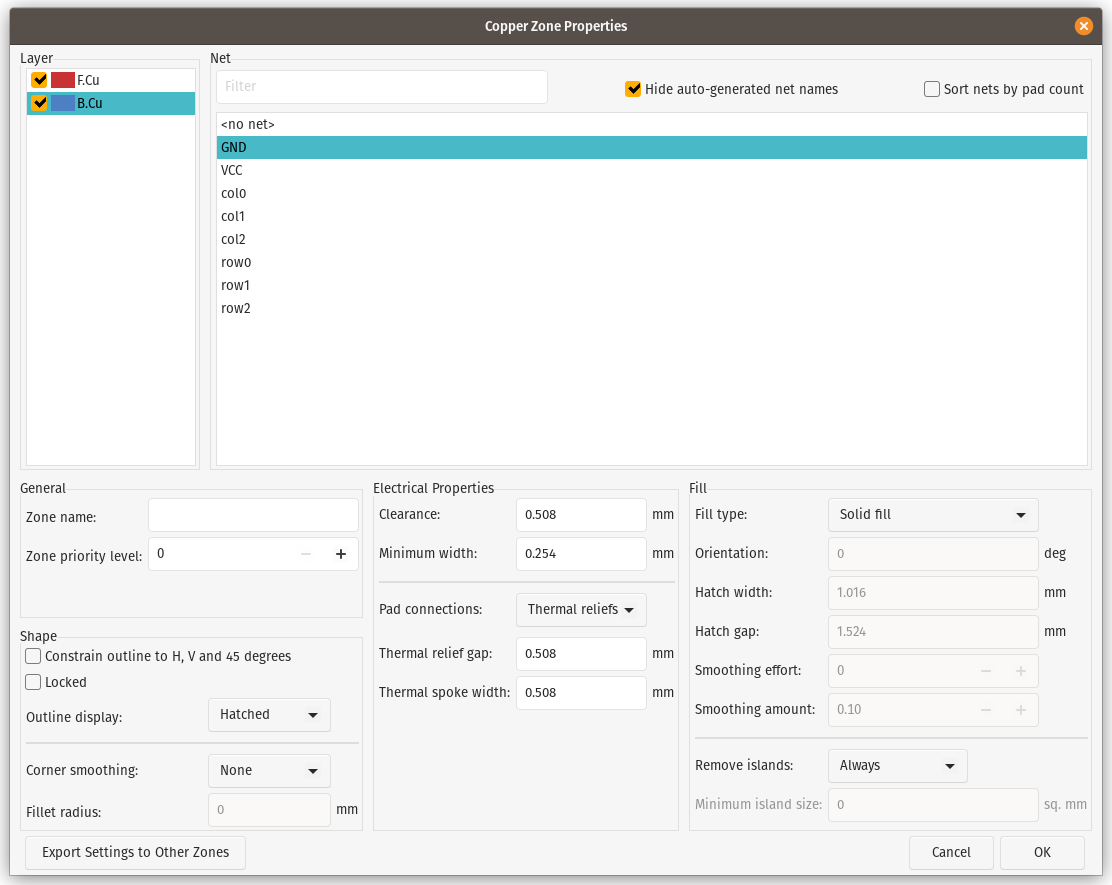The height and width of the screenshot is (885, 1112).
Task: Increase zone priority level with plus button
Action: [x=340, y=554]
